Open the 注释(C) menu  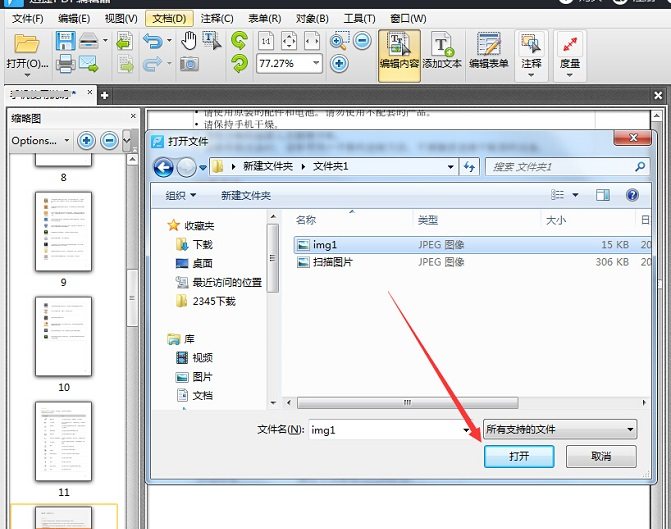[x=217, y=19]
